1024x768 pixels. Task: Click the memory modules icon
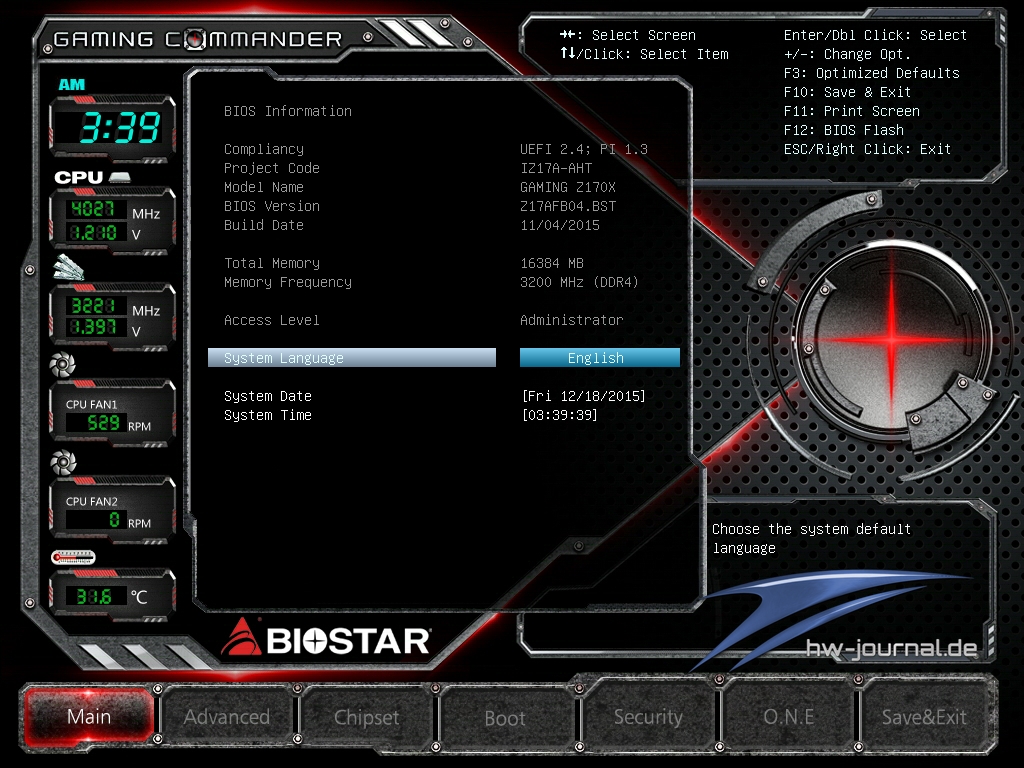69,267
